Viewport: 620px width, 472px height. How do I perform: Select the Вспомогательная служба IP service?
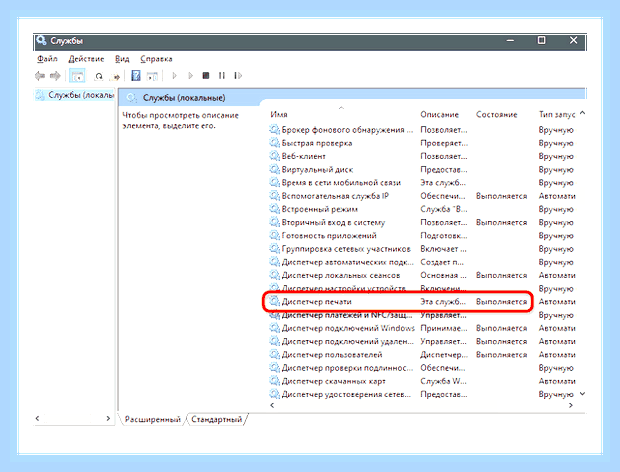[x=335, y=196]
